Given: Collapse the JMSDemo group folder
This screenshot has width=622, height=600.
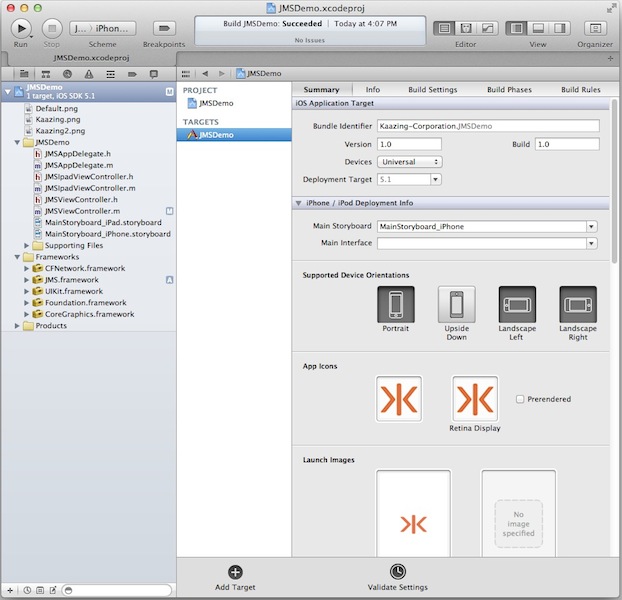Looking at the screenshot, I should coord(17,142).
